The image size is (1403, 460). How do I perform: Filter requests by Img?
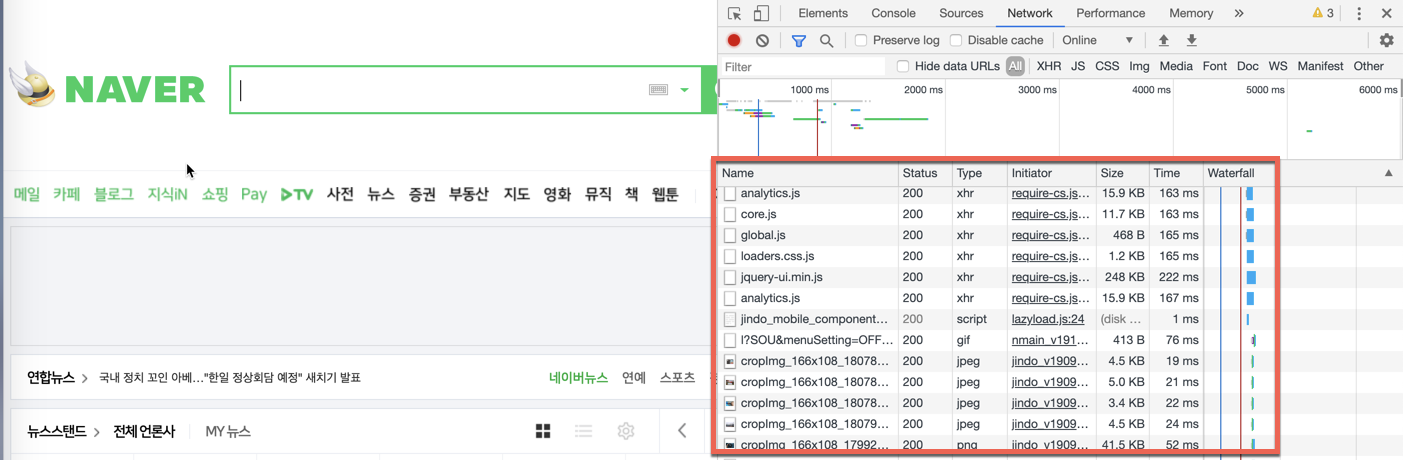pyautogui.click(x=1139, y=66)
